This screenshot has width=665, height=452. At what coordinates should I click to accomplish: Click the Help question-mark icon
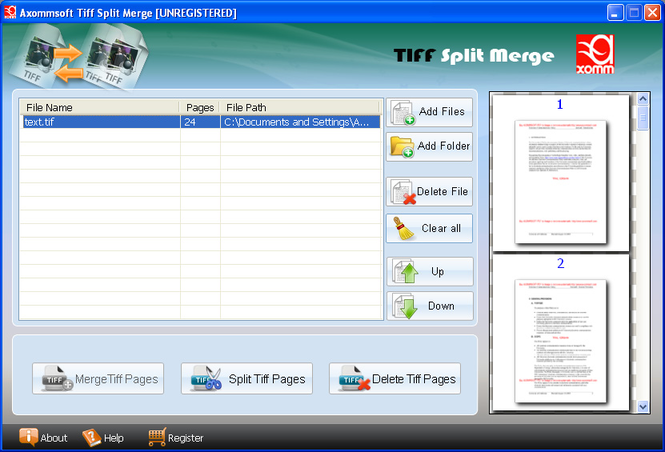point(91,437)
